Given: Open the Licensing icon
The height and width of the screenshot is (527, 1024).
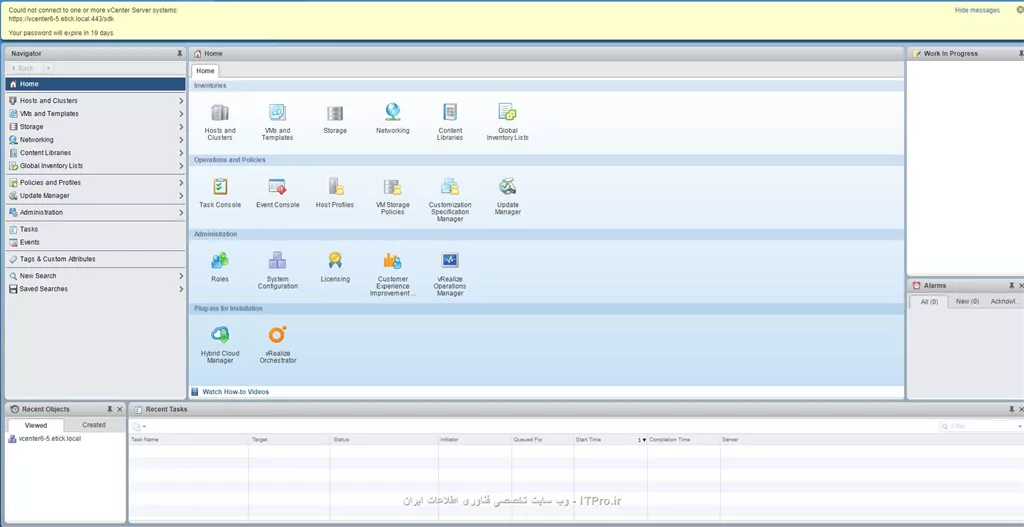Looking at the screenshot, I should pyautogui.click(x=335, y=261).
